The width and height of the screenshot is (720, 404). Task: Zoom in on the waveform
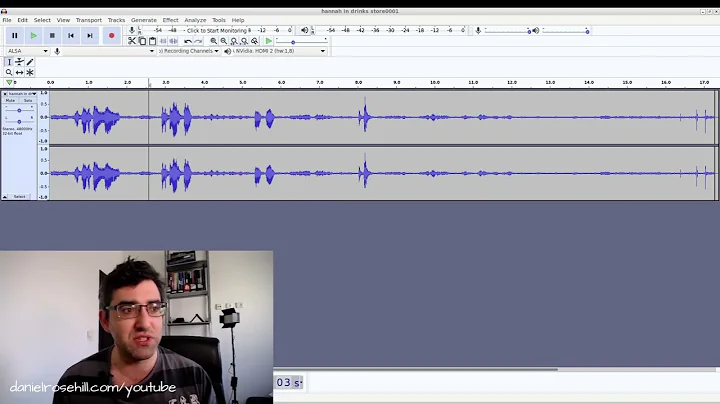214,41
